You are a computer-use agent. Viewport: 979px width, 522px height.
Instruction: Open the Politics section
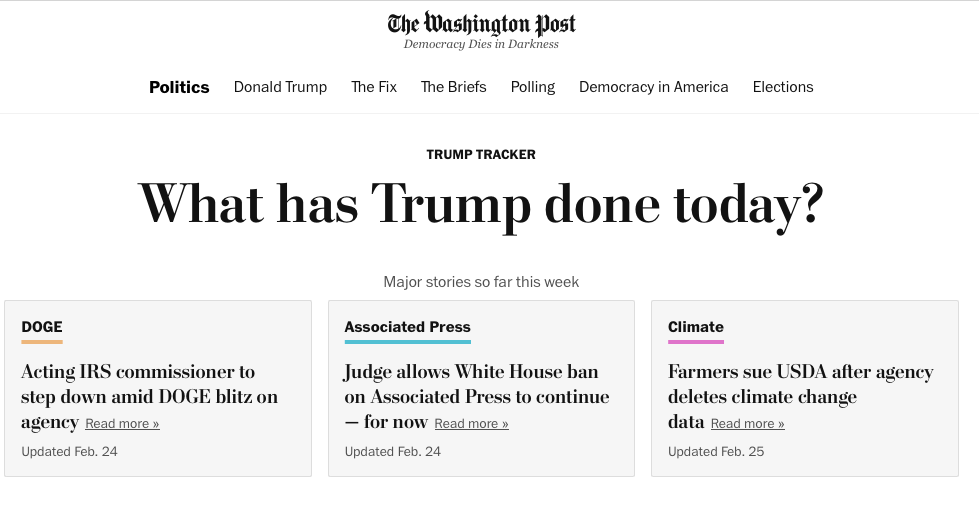(179, 87)
